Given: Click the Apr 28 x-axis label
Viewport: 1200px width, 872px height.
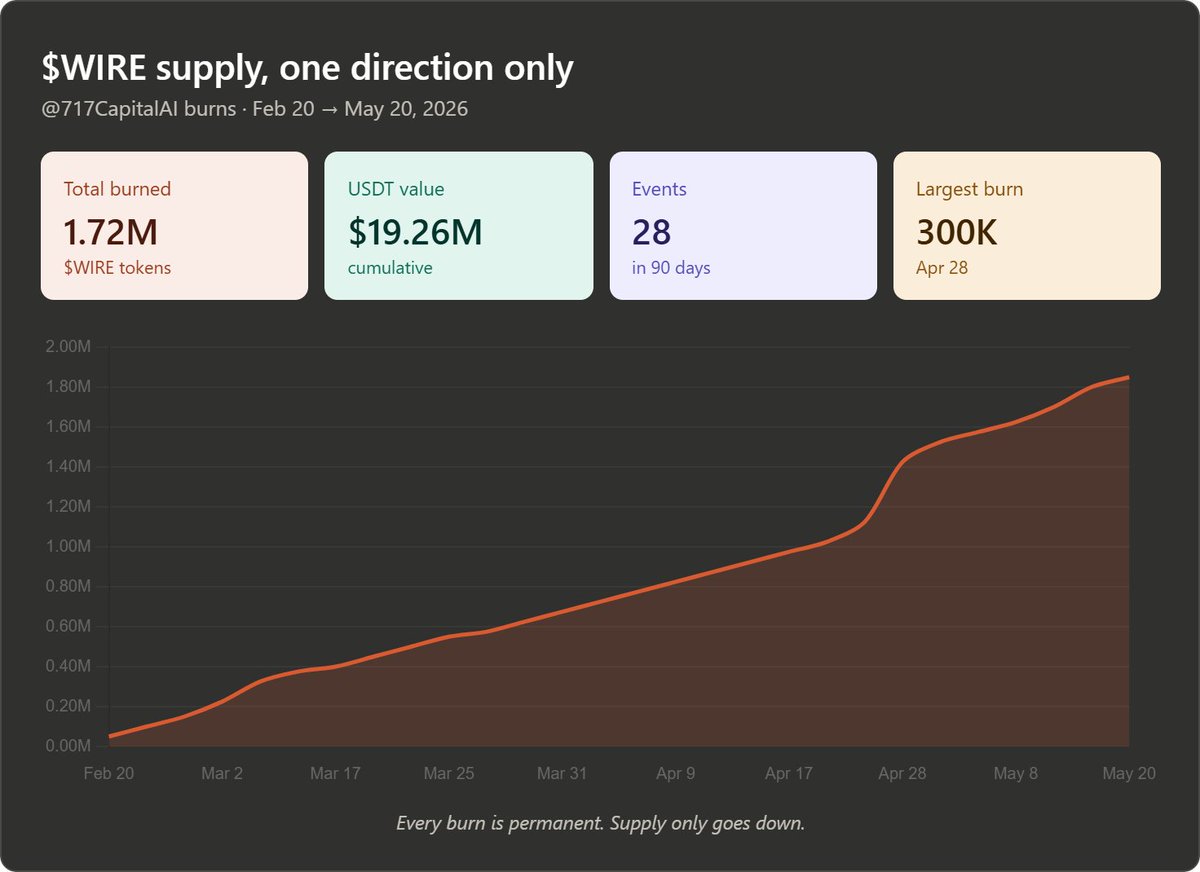Looking at the screenshot, I should [x=902, y=774].
